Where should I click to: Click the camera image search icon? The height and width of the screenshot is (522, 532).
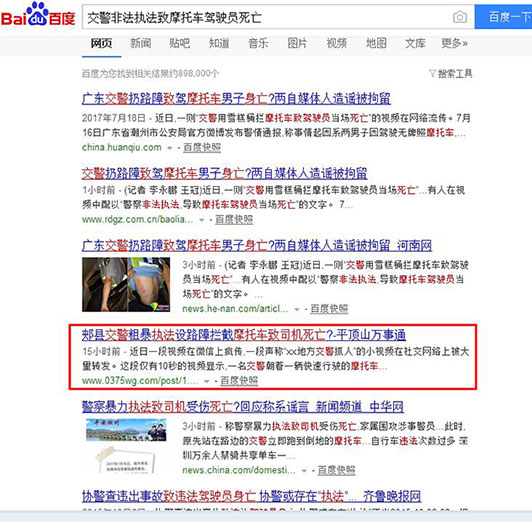[460, 17]
